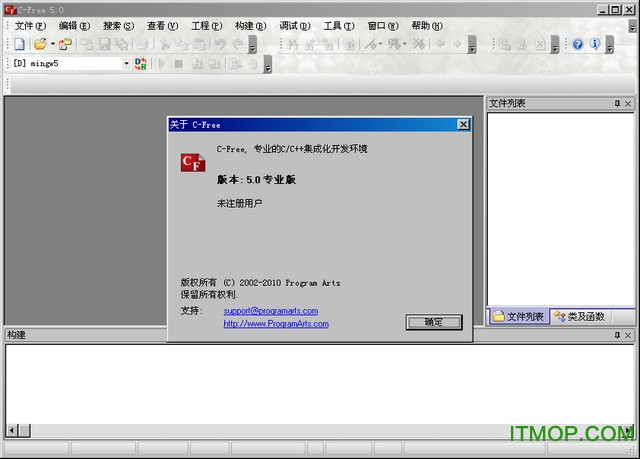Click the run play triangle icon
640x459 pixels.
click(x=162, y=64)
